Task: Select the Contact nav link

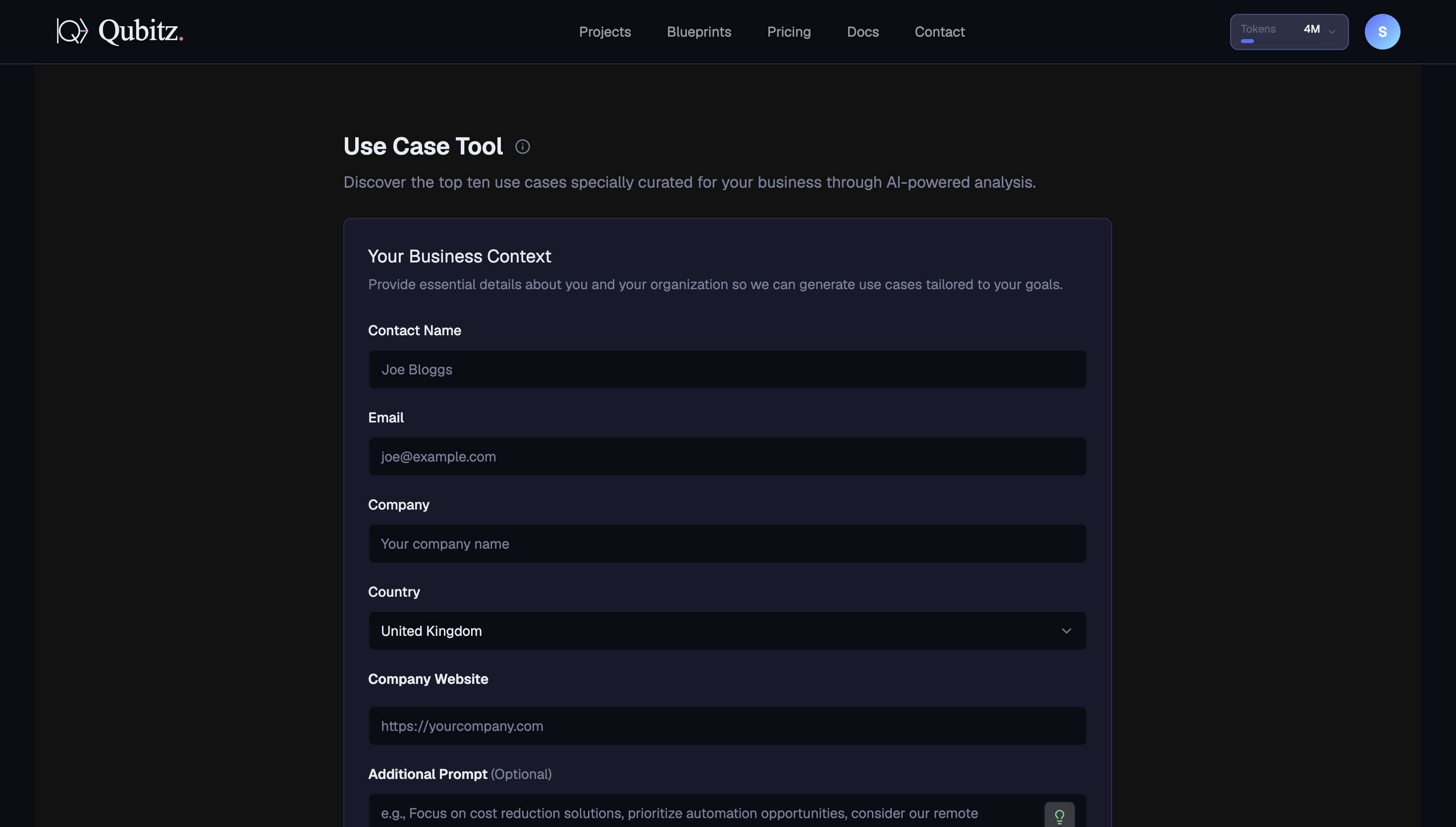Action: 939,32
